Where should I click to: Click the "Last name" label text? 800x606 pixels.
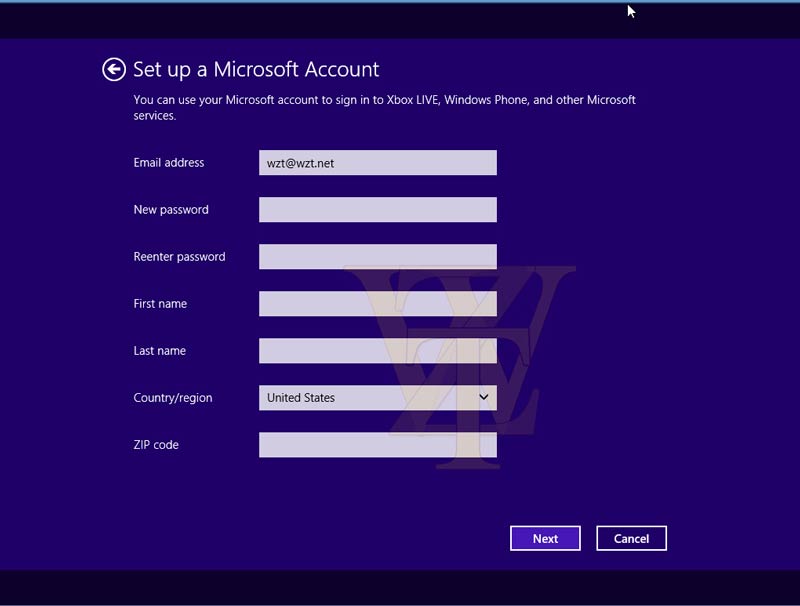pos(160,351)
